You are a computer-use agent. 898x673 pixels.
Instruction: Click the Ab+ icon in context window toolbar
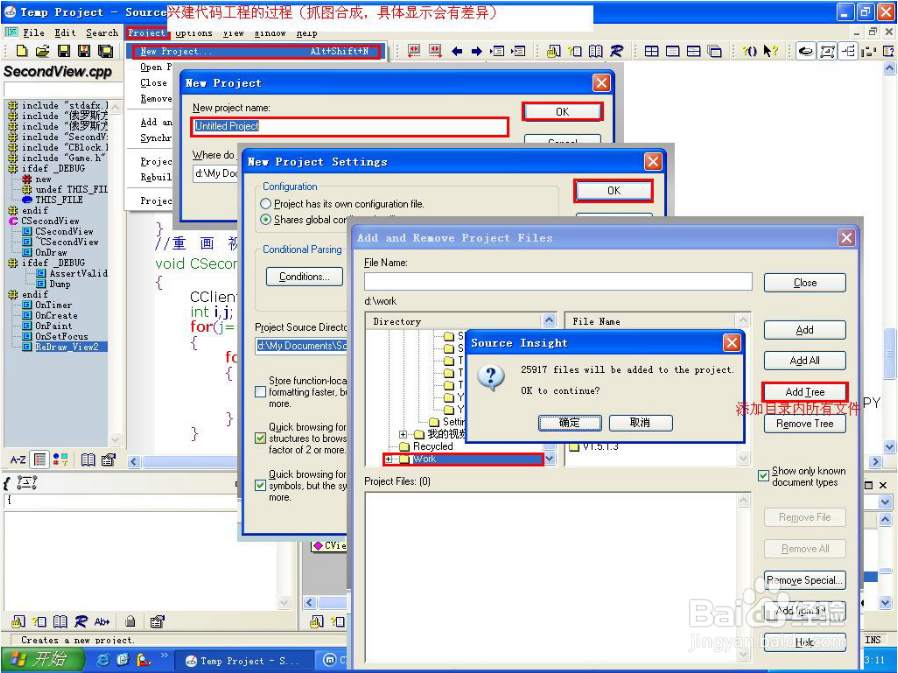coord(102,621)
